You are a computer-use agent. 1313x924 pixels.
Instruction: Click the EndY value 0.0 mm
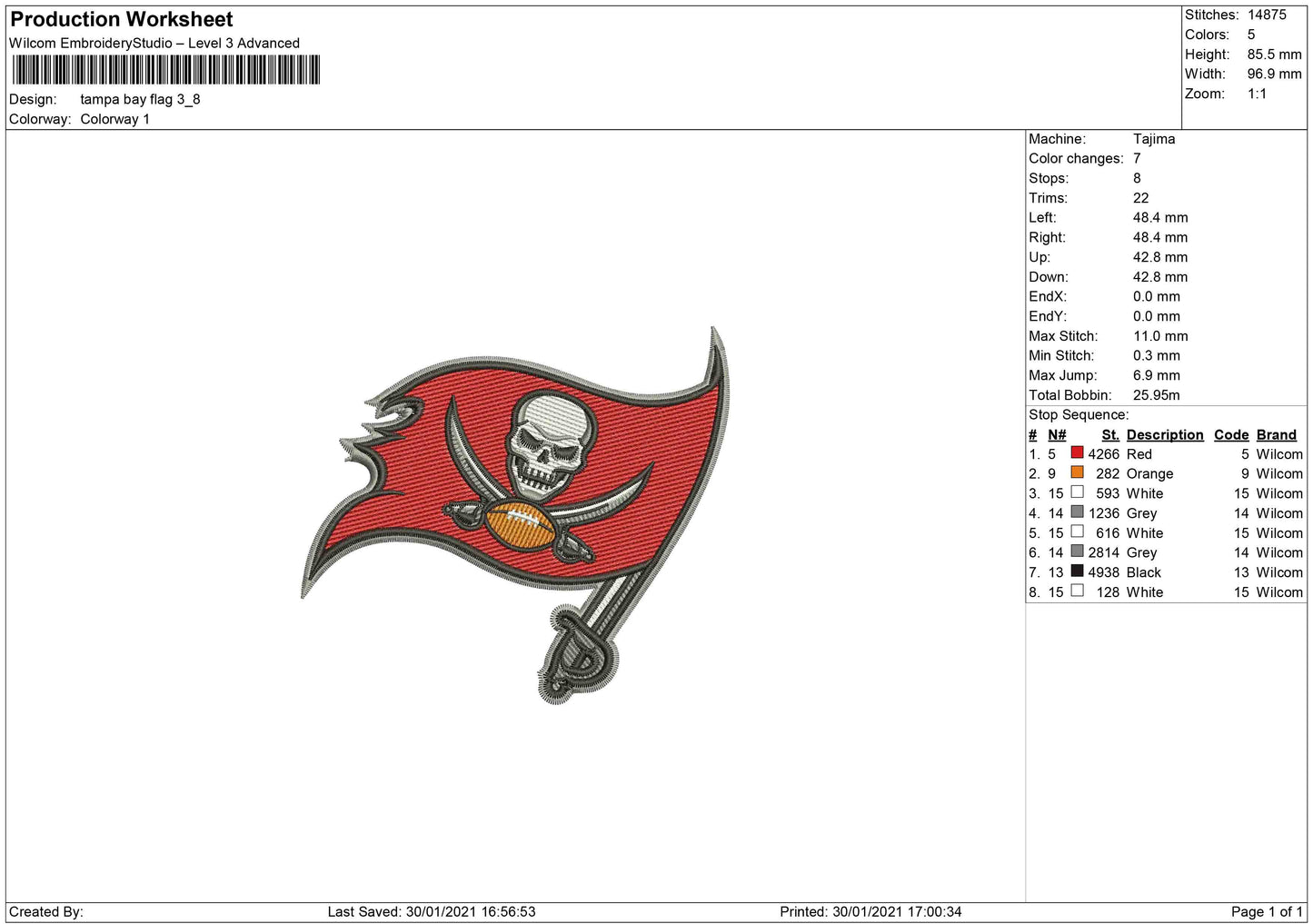click(1157, 316)
